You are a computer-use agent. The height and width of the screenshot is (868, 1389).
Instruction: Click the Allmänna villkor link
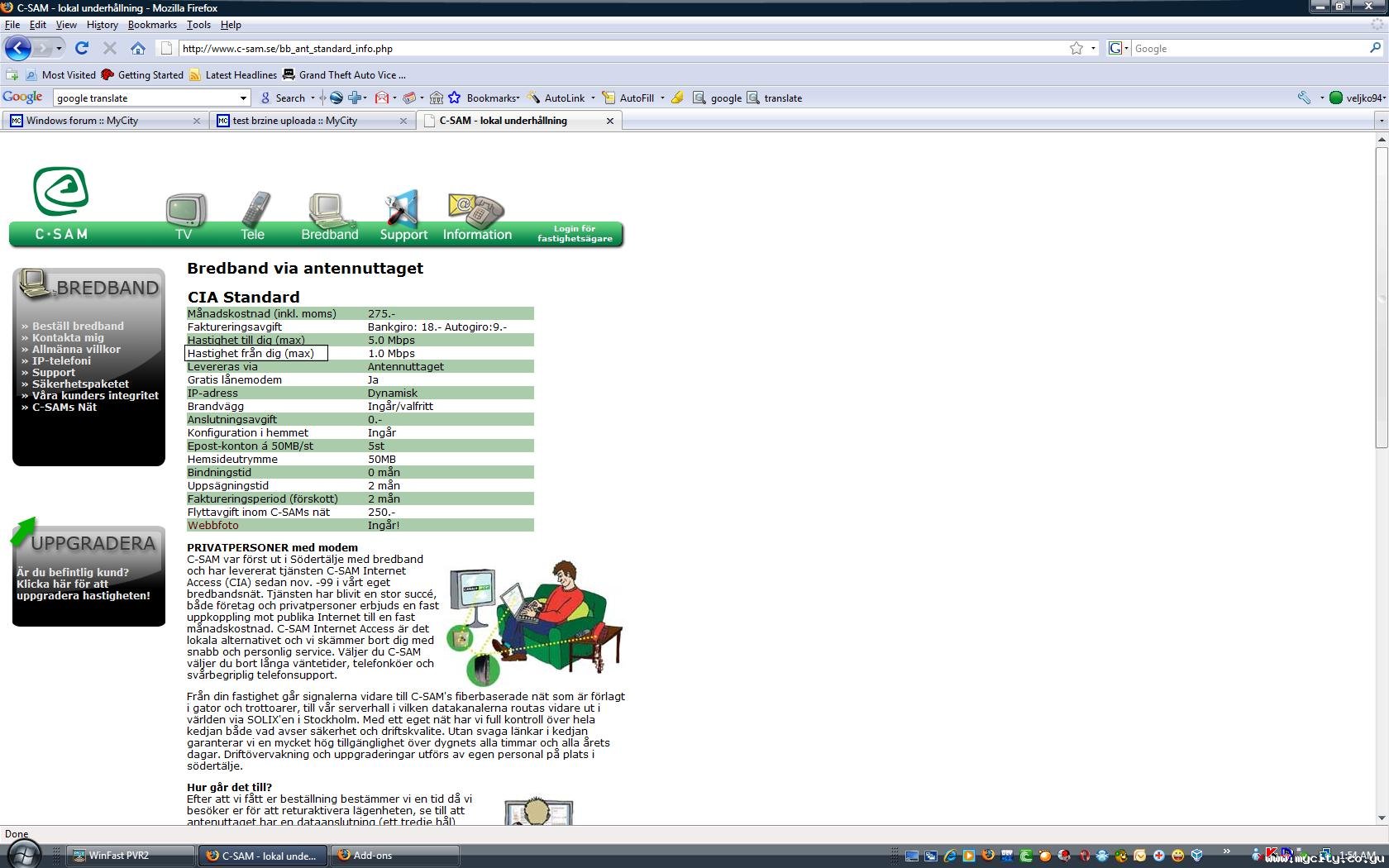[x=76, y=349]
